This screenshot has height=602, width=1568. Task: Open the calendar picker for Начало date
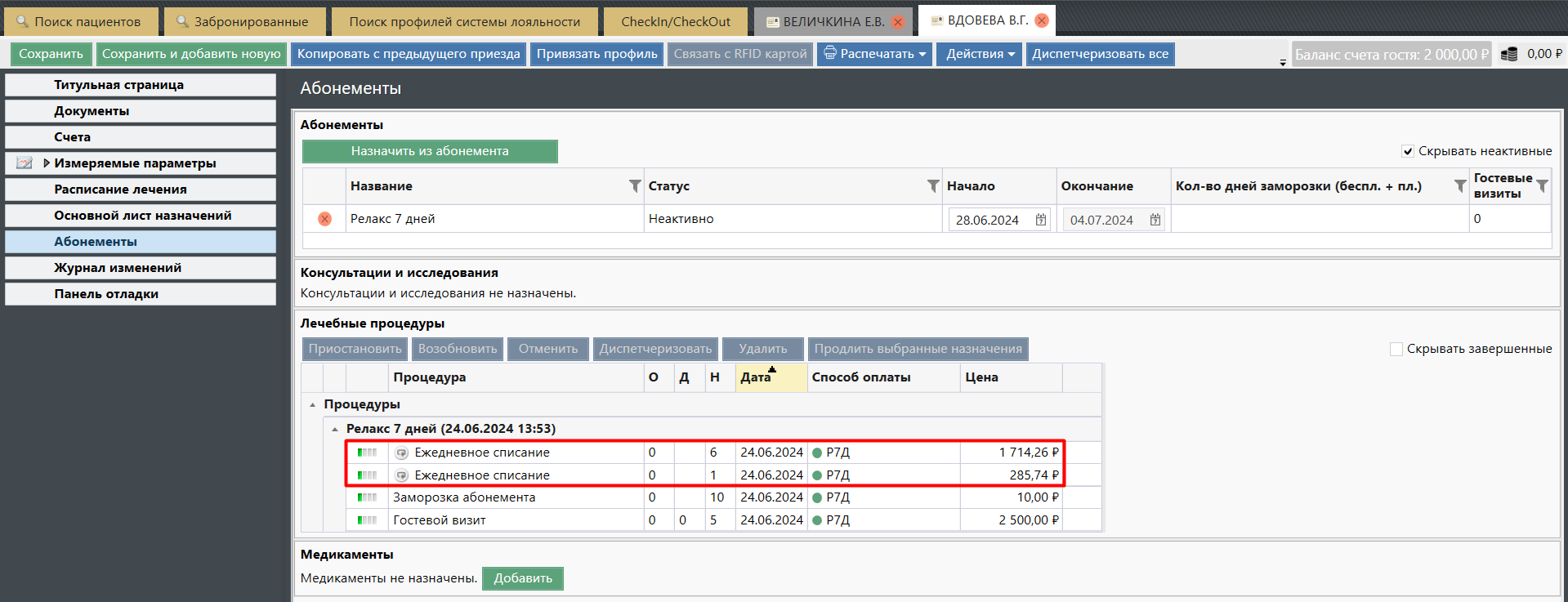click(x=1041, y=220)
